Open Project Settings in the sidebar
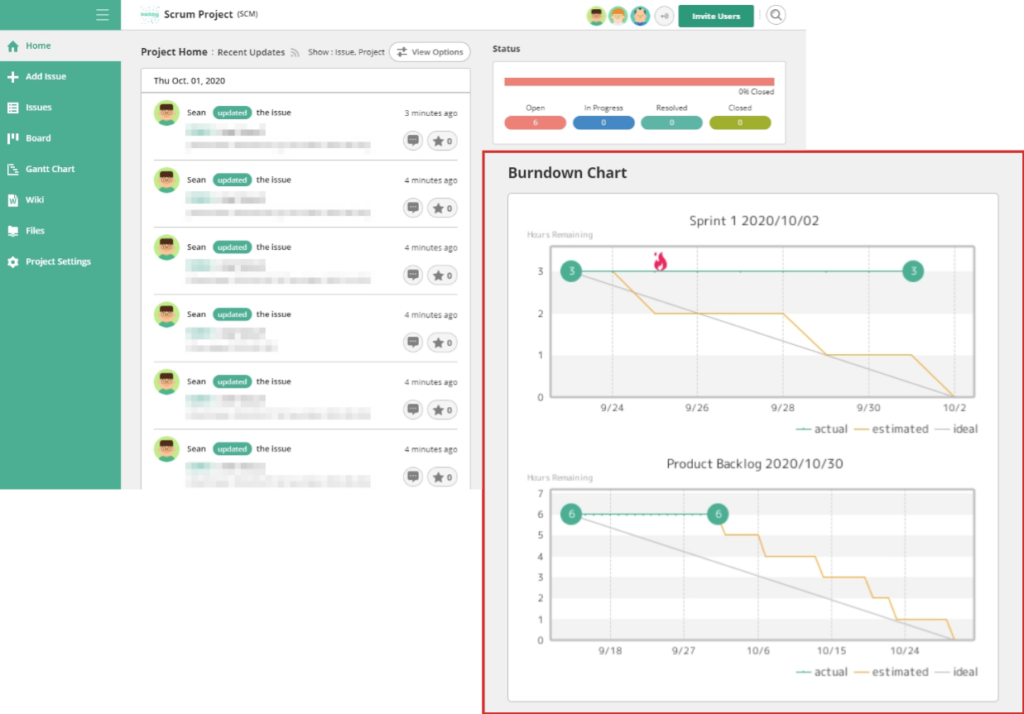The height and width of the screenshot is (714, 1024). tap(58, 262)
